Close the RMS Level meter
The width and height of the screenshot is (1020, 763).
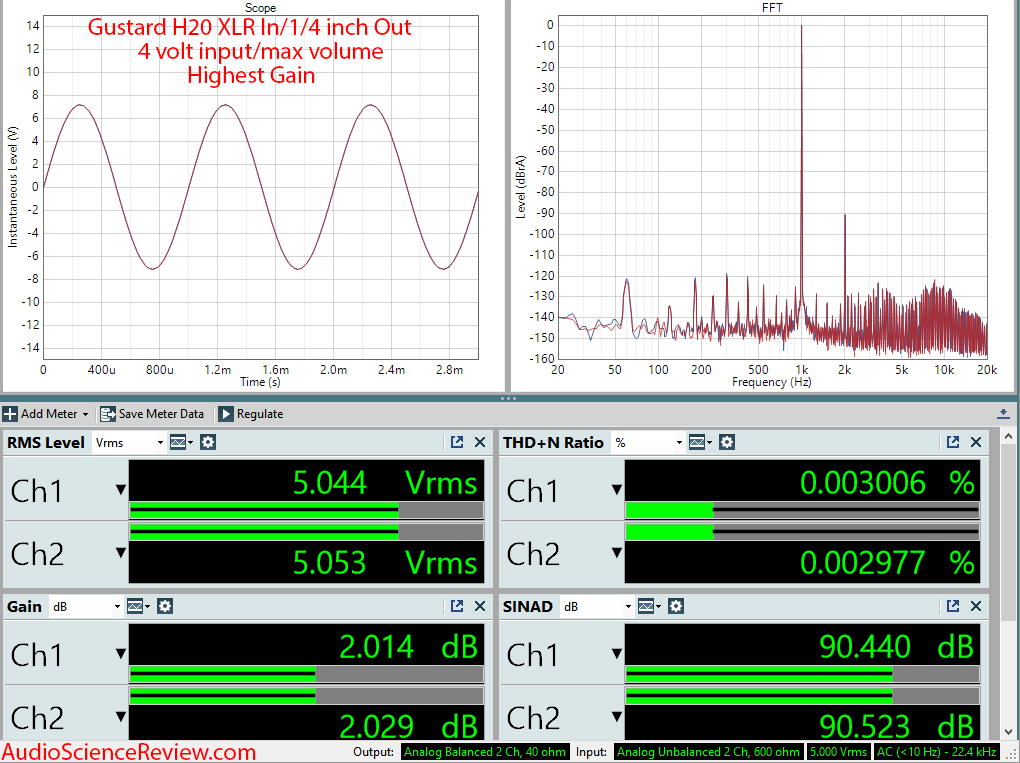click(x=480, y=442)
